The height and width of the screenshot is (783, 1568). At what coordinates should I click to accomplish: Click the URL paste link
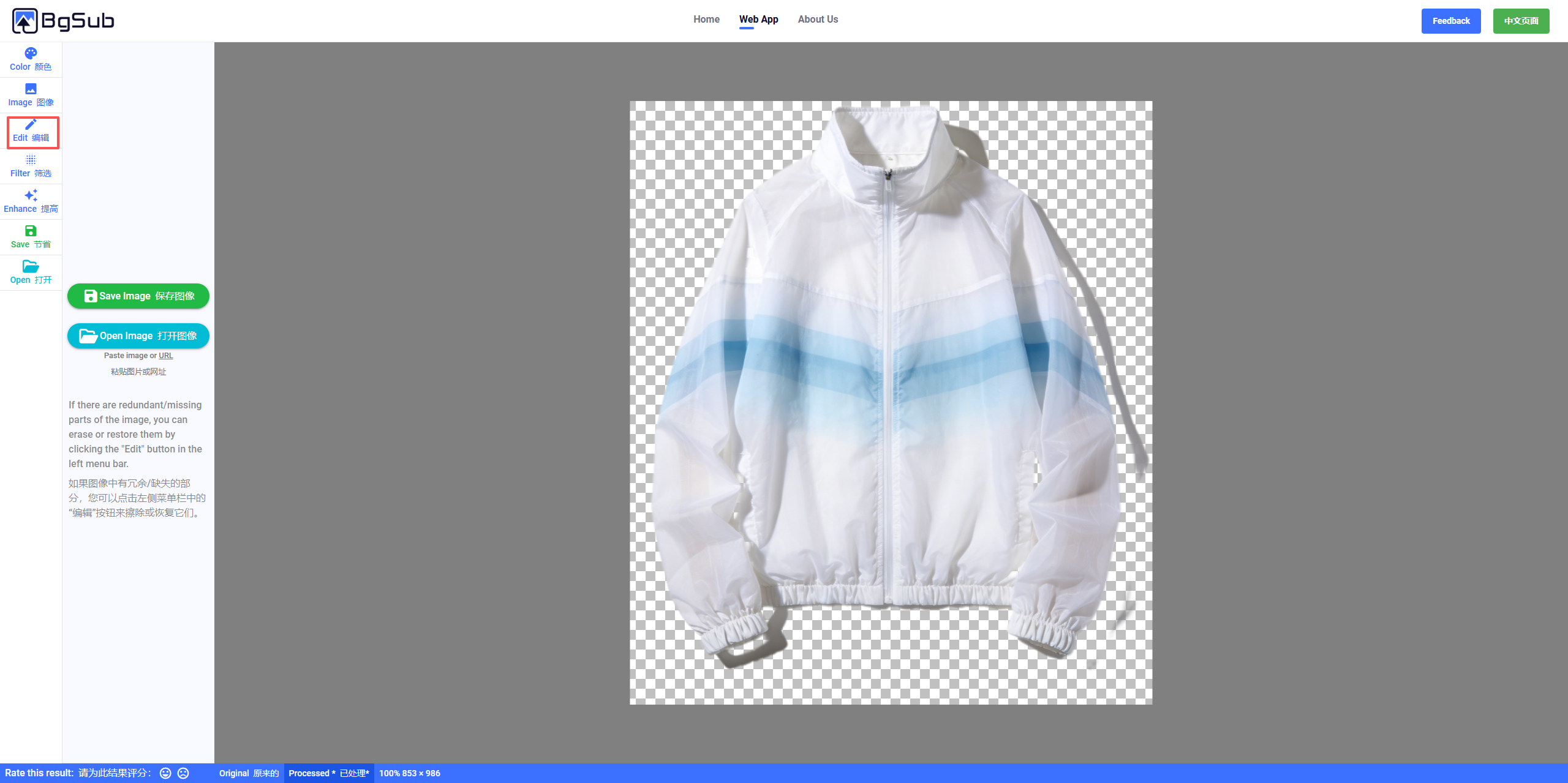(x=166, y=356)
